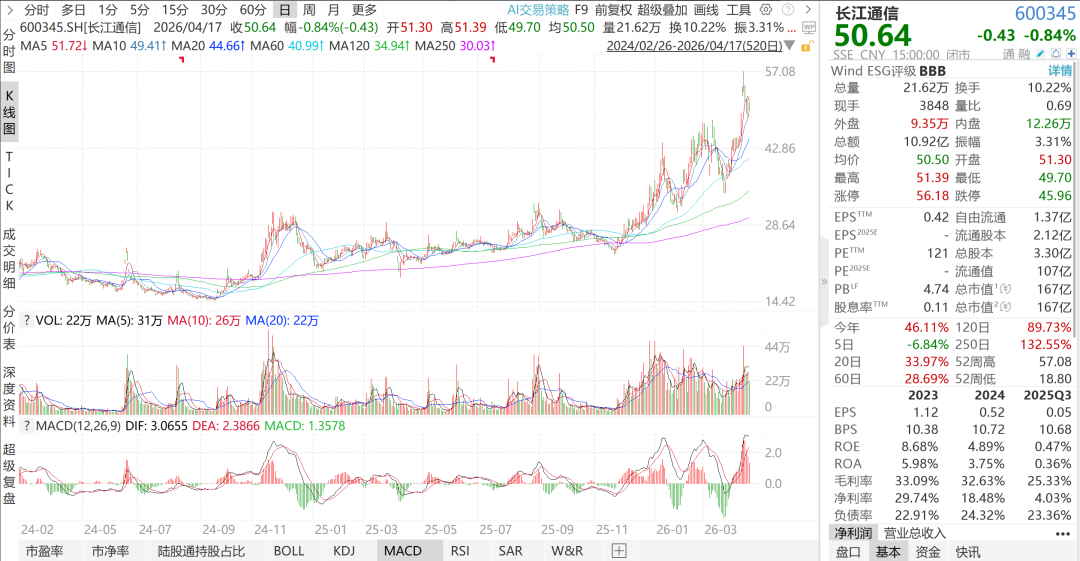Click the add indicator plus icon

pyautogui.click(x=619, y=550)
